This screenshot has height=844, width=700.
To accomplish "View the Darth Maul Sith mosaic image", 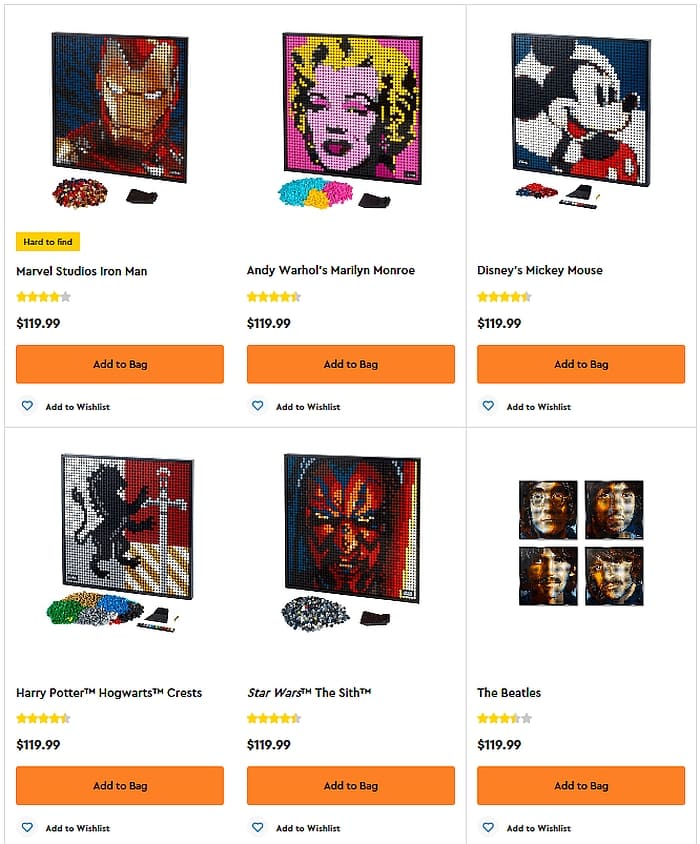I will [x=351, y=541].
